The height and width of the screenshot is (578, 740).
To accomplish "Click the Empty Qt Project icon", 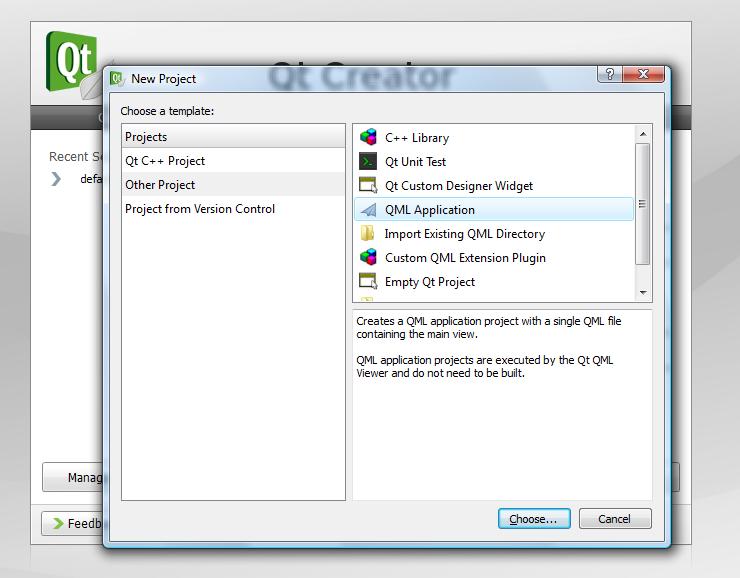I will 368,282.
